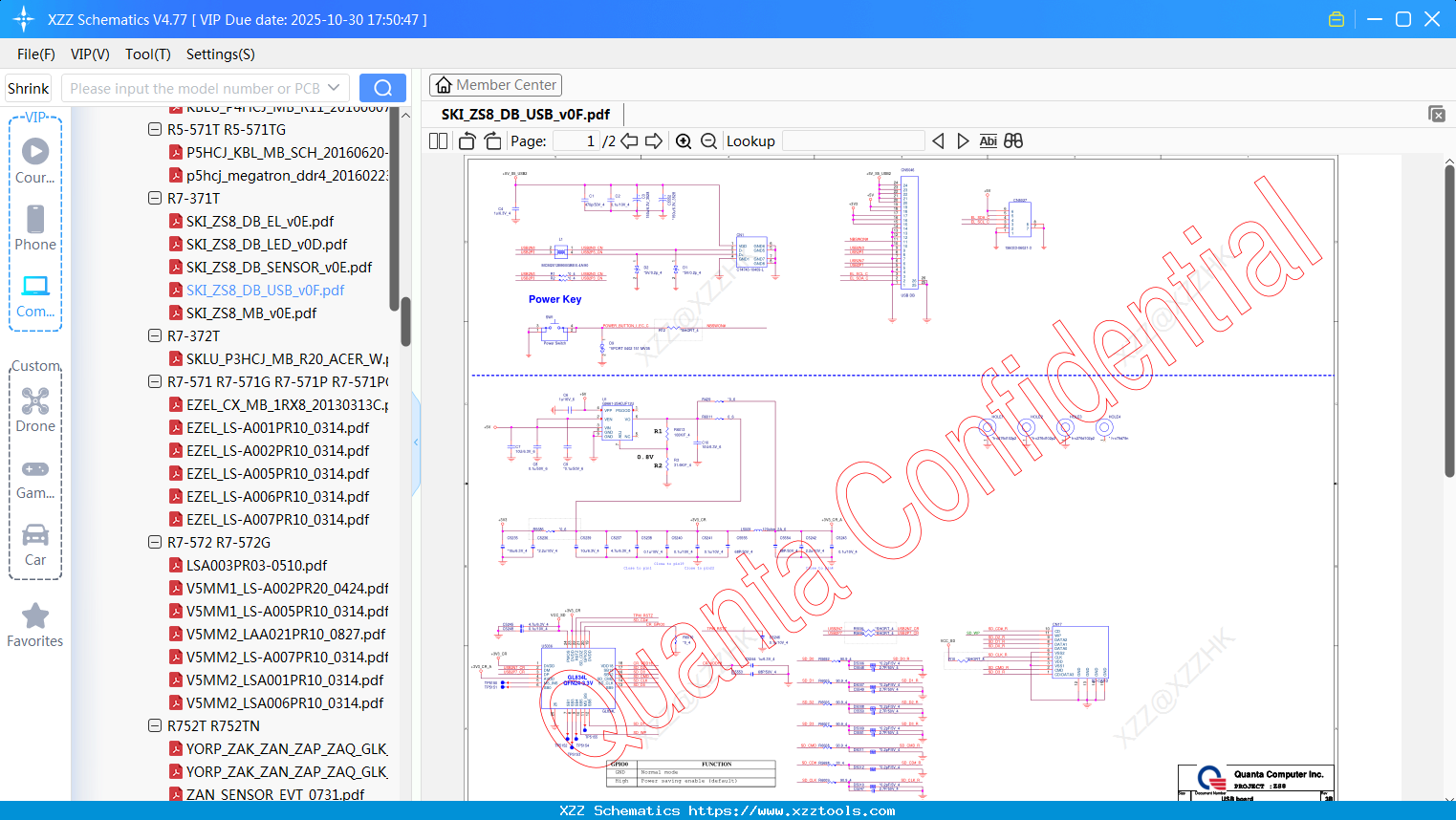1456x820 pixels.
Task: Find next lookup match
Action: (x=963, y=141)
